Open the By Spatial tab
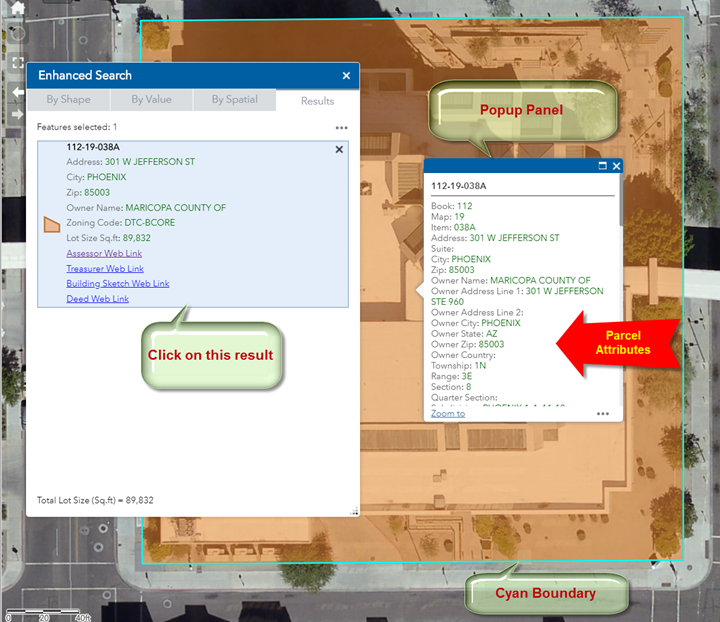This screenshot has width=720, height=622. pos(234,100)
